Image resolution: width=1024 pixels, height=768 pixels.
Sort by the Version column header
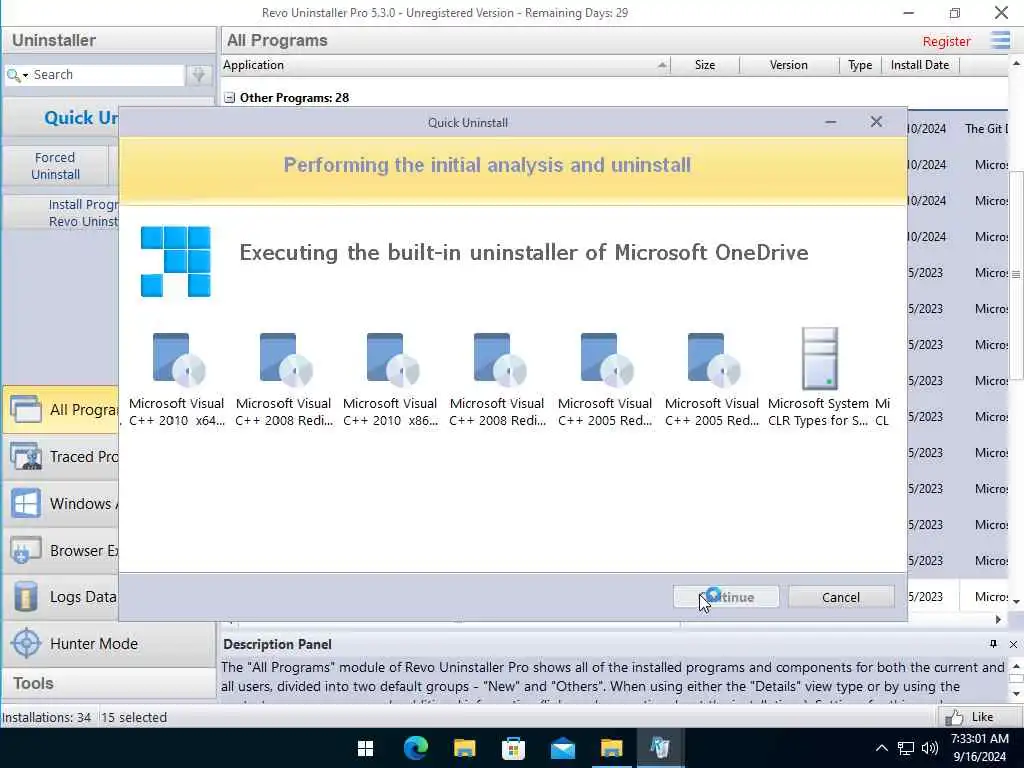click(788, 65)
